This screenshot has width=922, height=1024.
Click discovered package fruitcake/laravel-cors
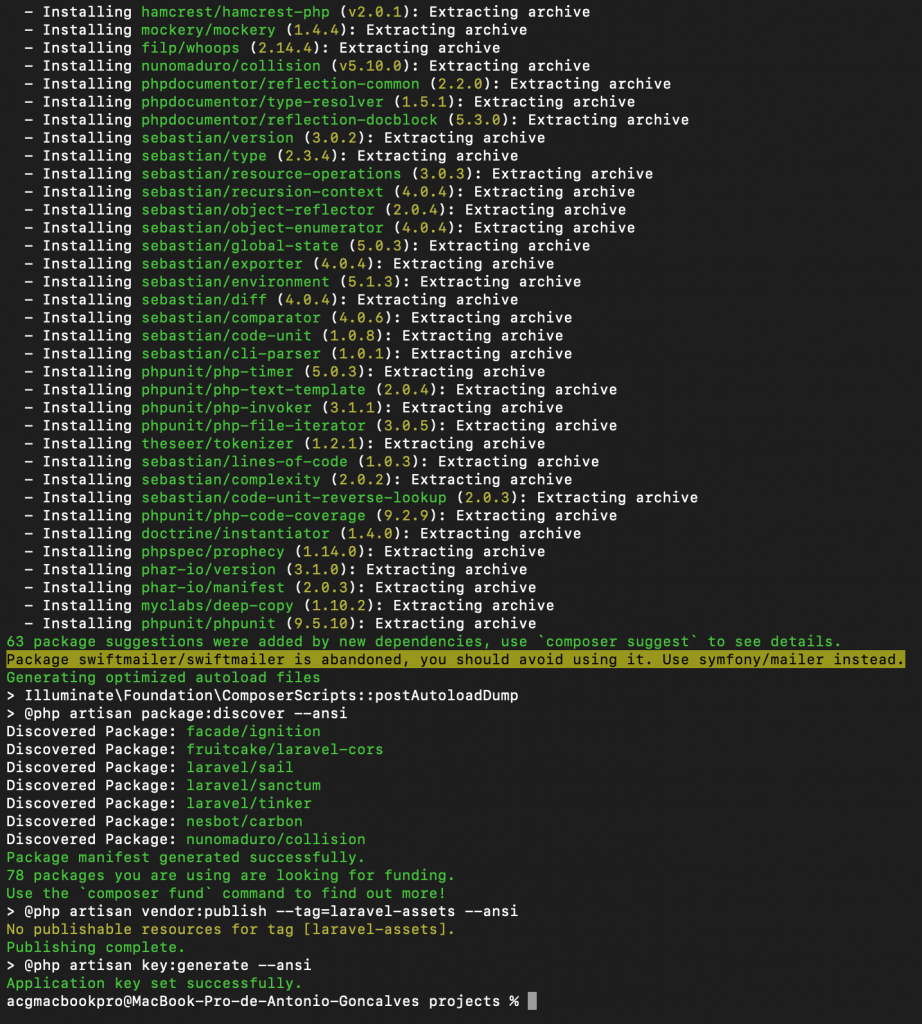point(285,749)
